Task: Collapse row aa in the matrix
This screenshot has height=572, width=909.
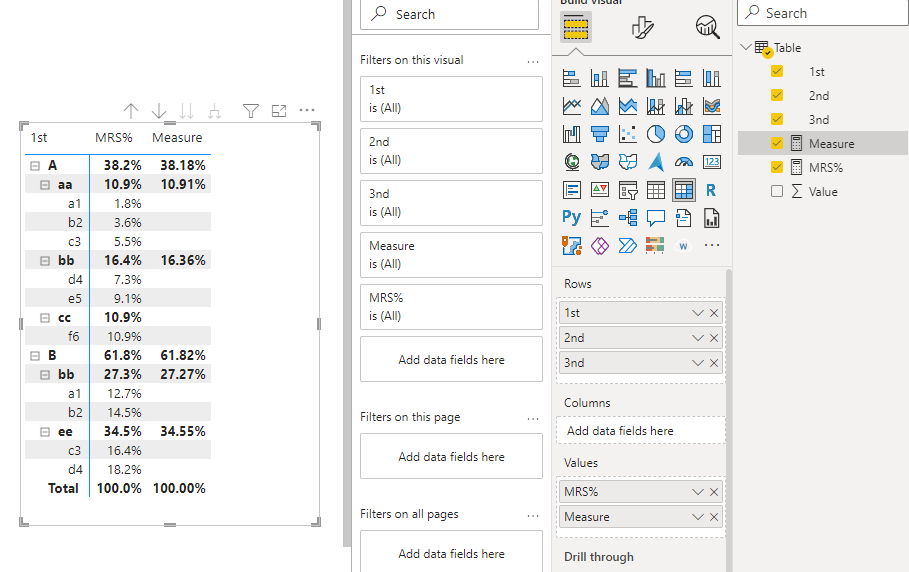Action: [45, 185]
